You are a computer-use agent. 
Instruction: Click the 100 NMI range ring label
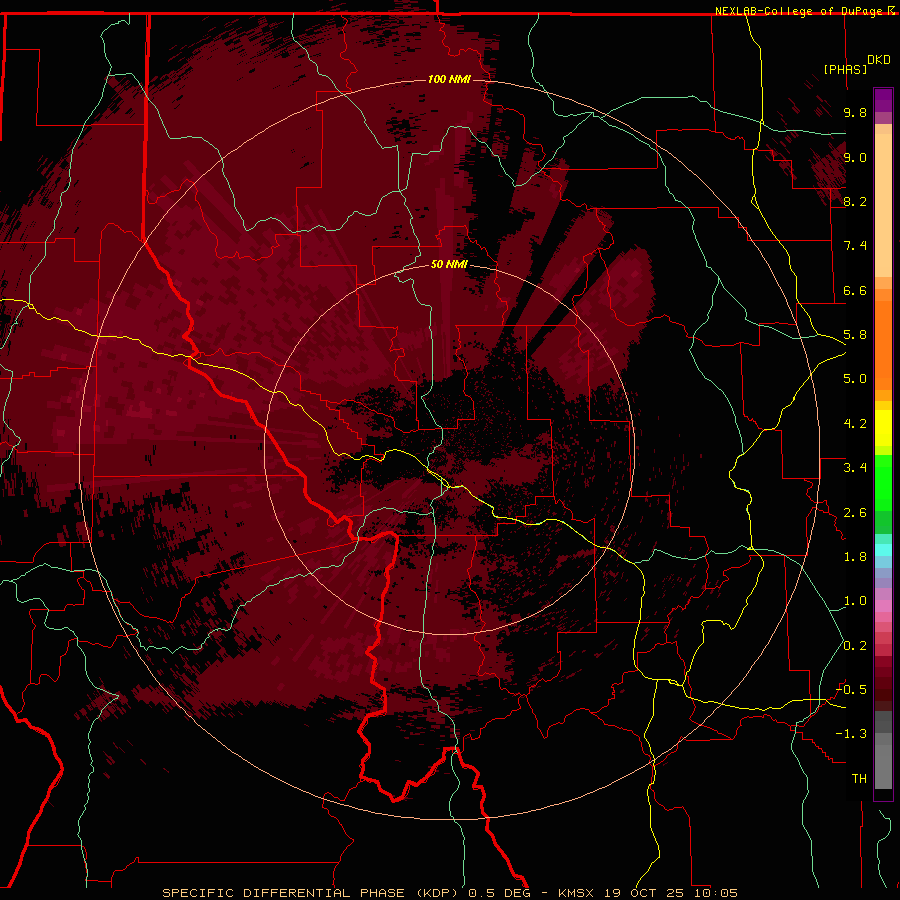click(449, 79)
